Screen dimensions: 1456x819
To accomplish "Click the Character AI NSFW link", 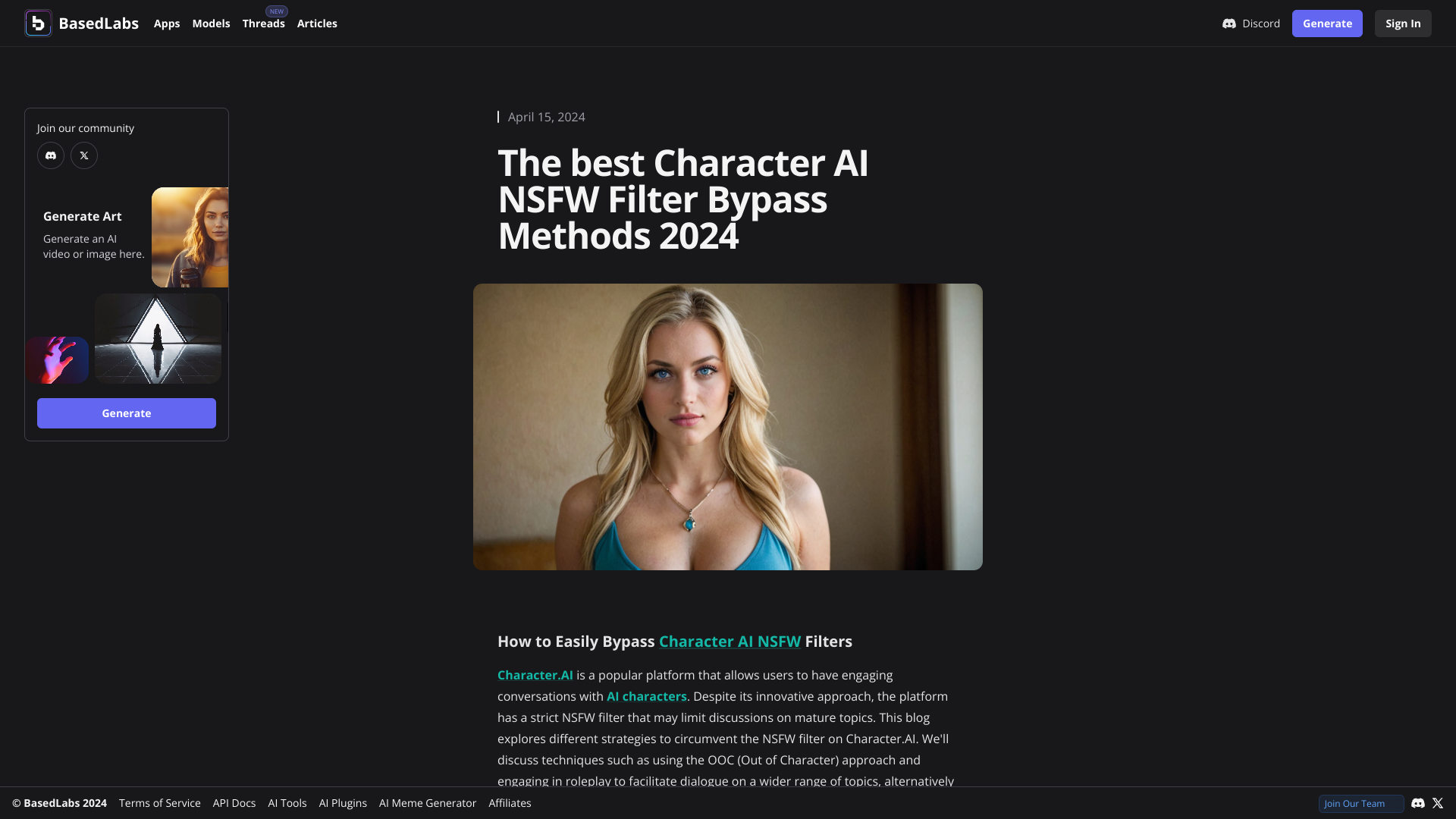I will pos(729,640).
